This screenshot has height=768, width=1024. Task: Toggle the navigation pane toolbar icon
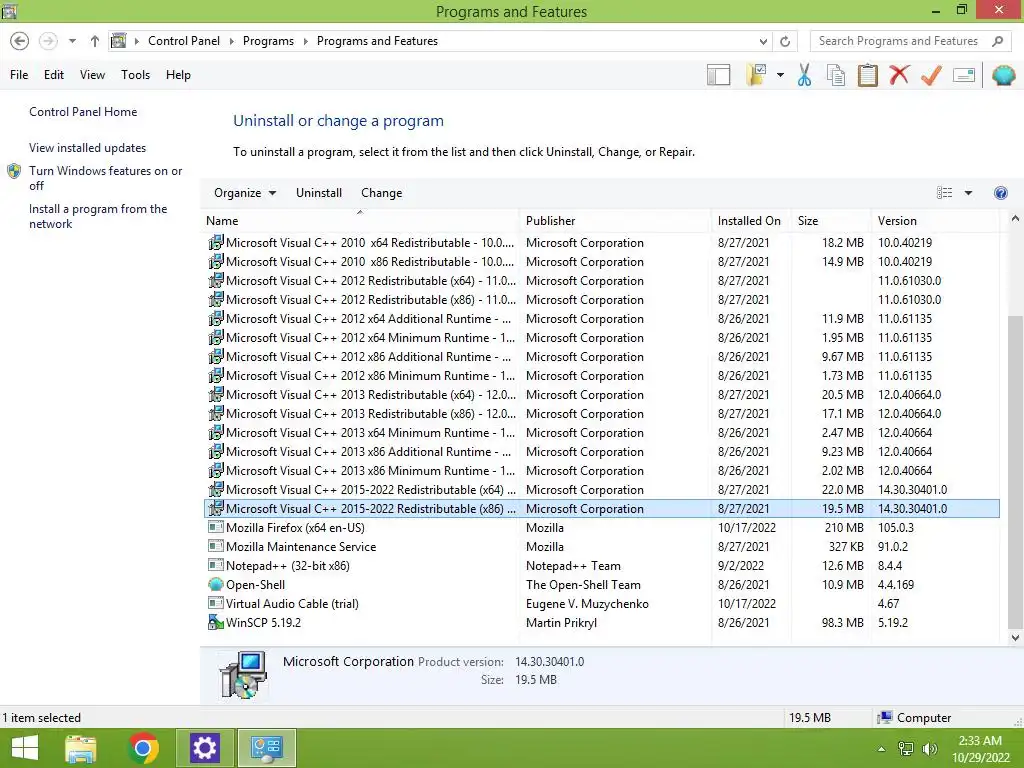[x=718, y=75]
